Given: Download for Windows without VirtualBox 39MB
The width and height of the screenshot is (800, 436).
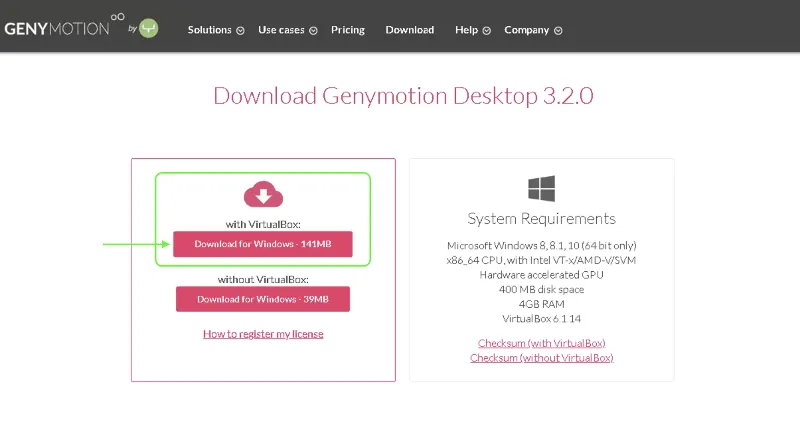Looking at the screenshot, I should tap(263, 299).
